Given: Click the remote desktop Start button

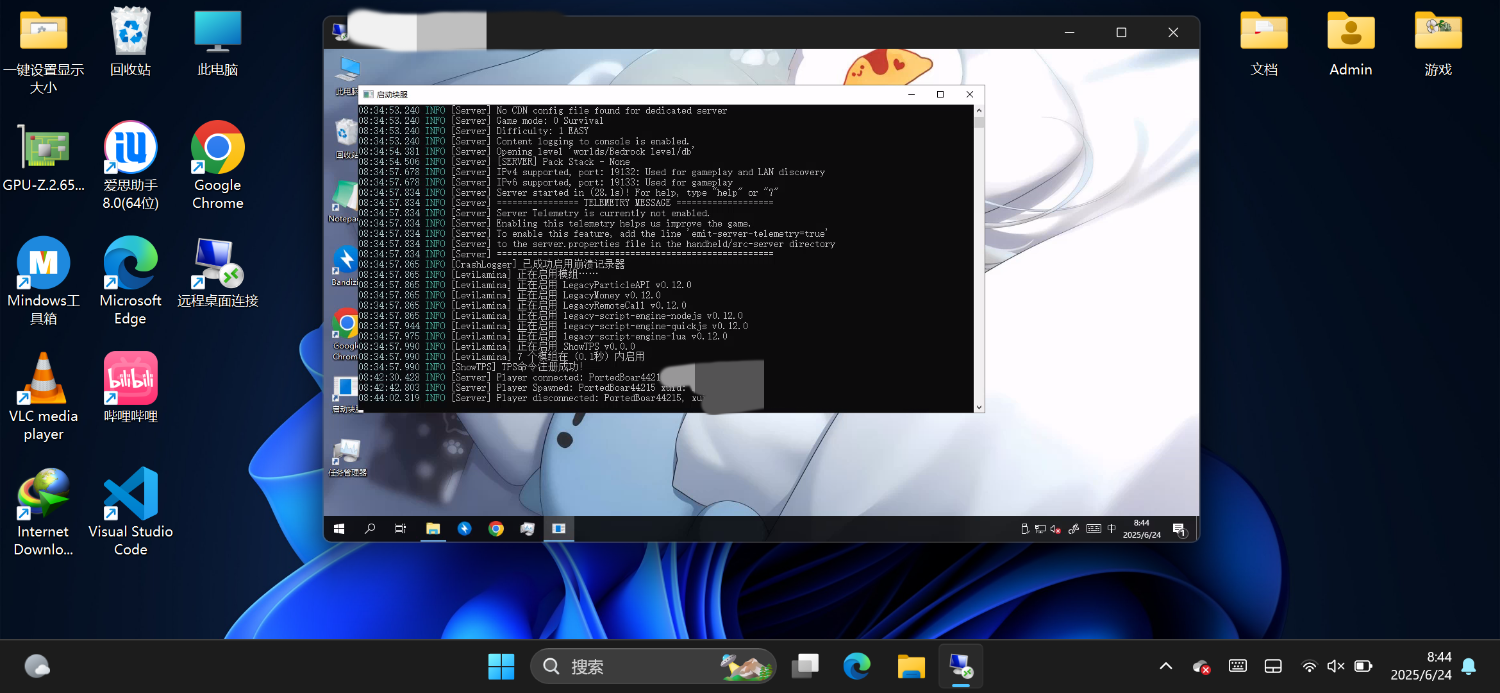Looking at the screenshot, I should pyautogui.click(x=339, y=529).
